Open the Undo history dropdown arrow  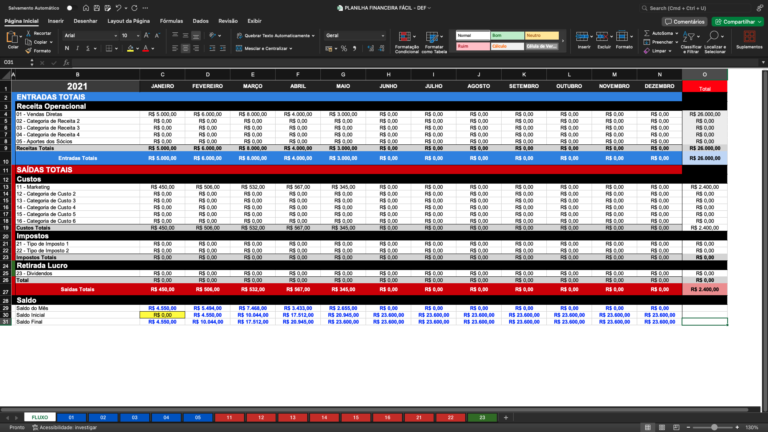click(126, 8)
